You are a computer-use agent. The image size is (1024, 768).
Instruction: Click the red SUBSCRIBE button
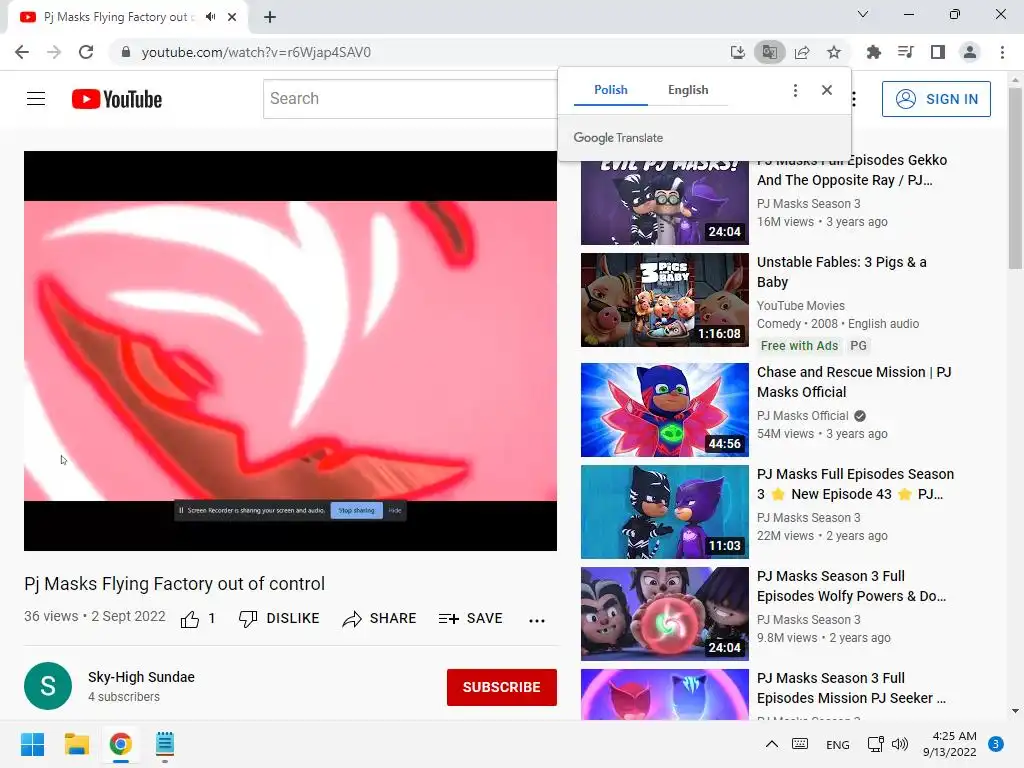tap(502, 687)
